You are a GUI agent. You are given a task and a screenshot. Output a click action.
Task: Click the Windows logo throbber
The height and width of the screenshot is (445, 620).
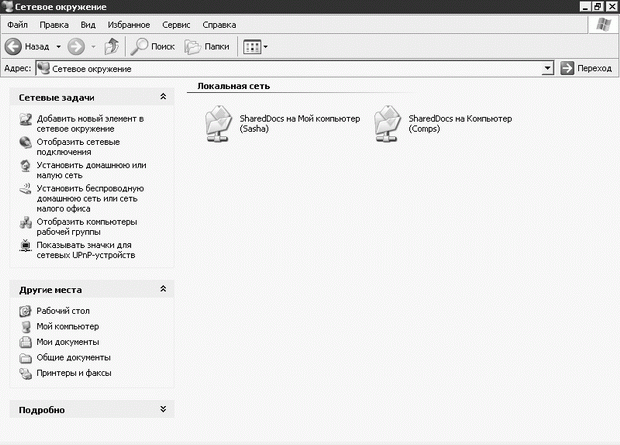603,25
